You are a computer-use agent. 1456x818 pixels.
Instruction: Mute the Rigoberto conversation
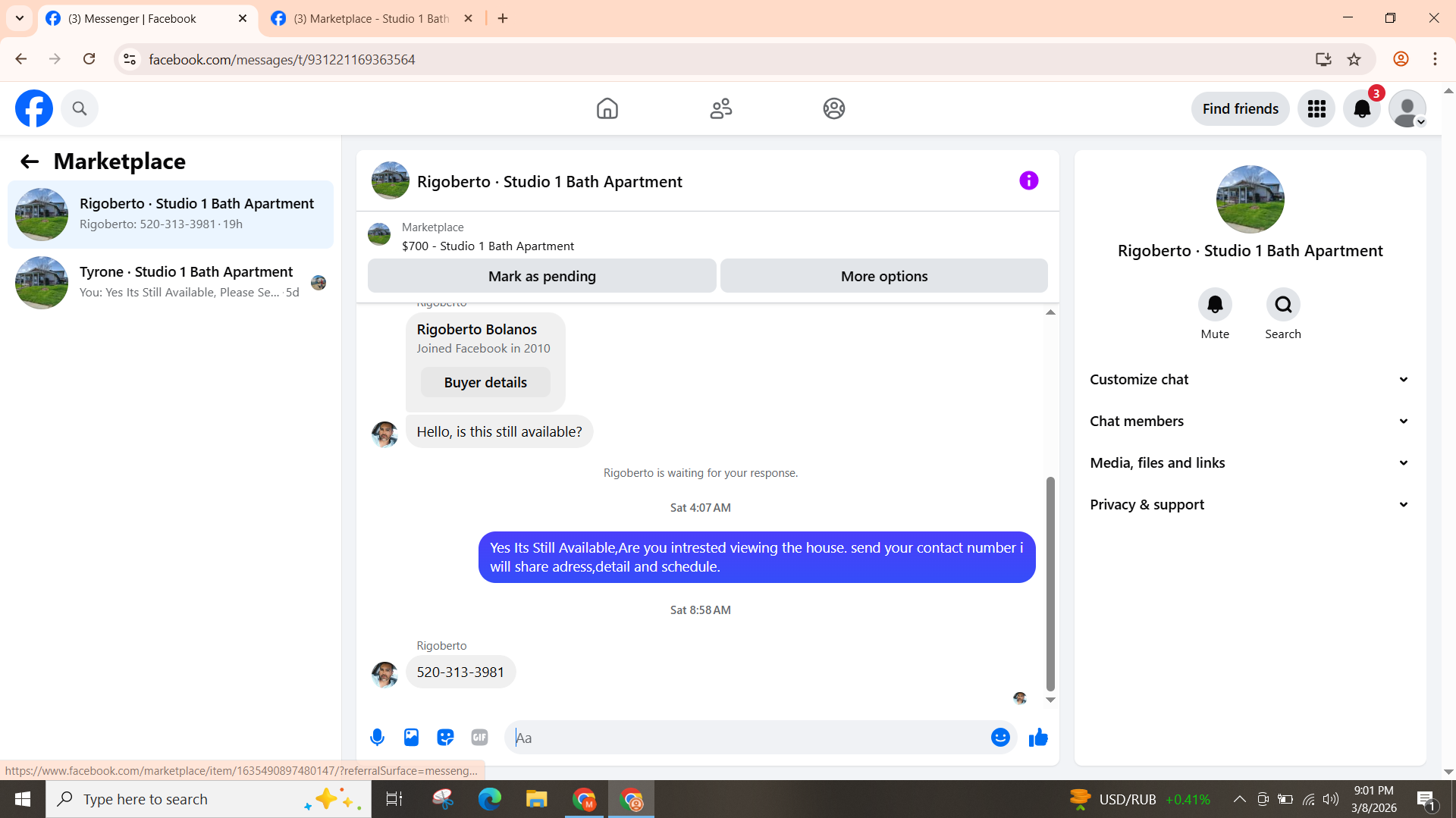(1215, 305)
